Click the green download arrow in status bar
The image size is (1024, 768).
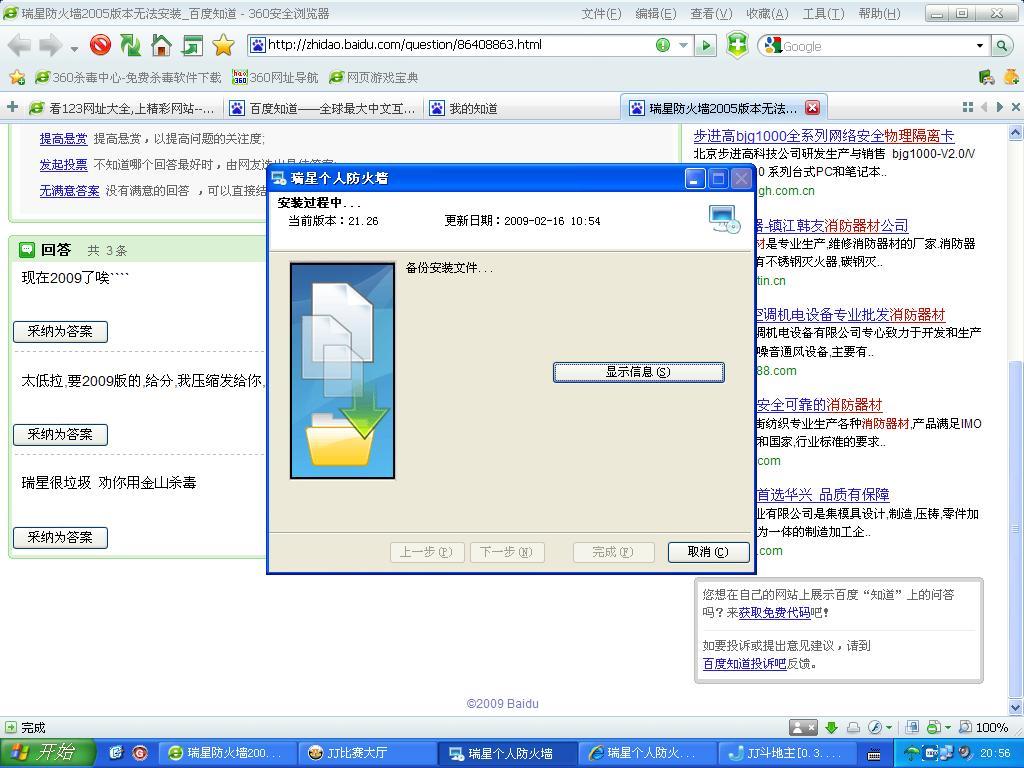pos(831,728)
